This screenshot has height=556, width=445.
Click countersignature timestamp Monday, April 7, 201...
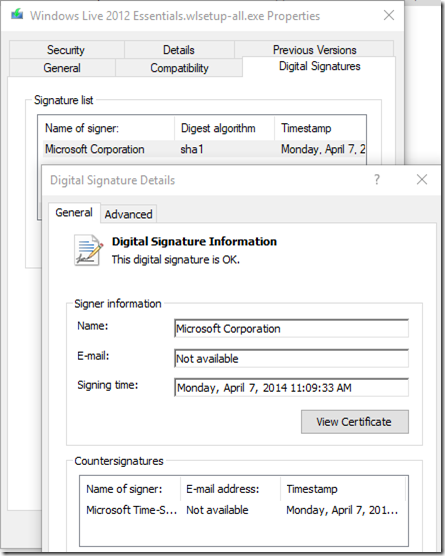tap(342, 510)
